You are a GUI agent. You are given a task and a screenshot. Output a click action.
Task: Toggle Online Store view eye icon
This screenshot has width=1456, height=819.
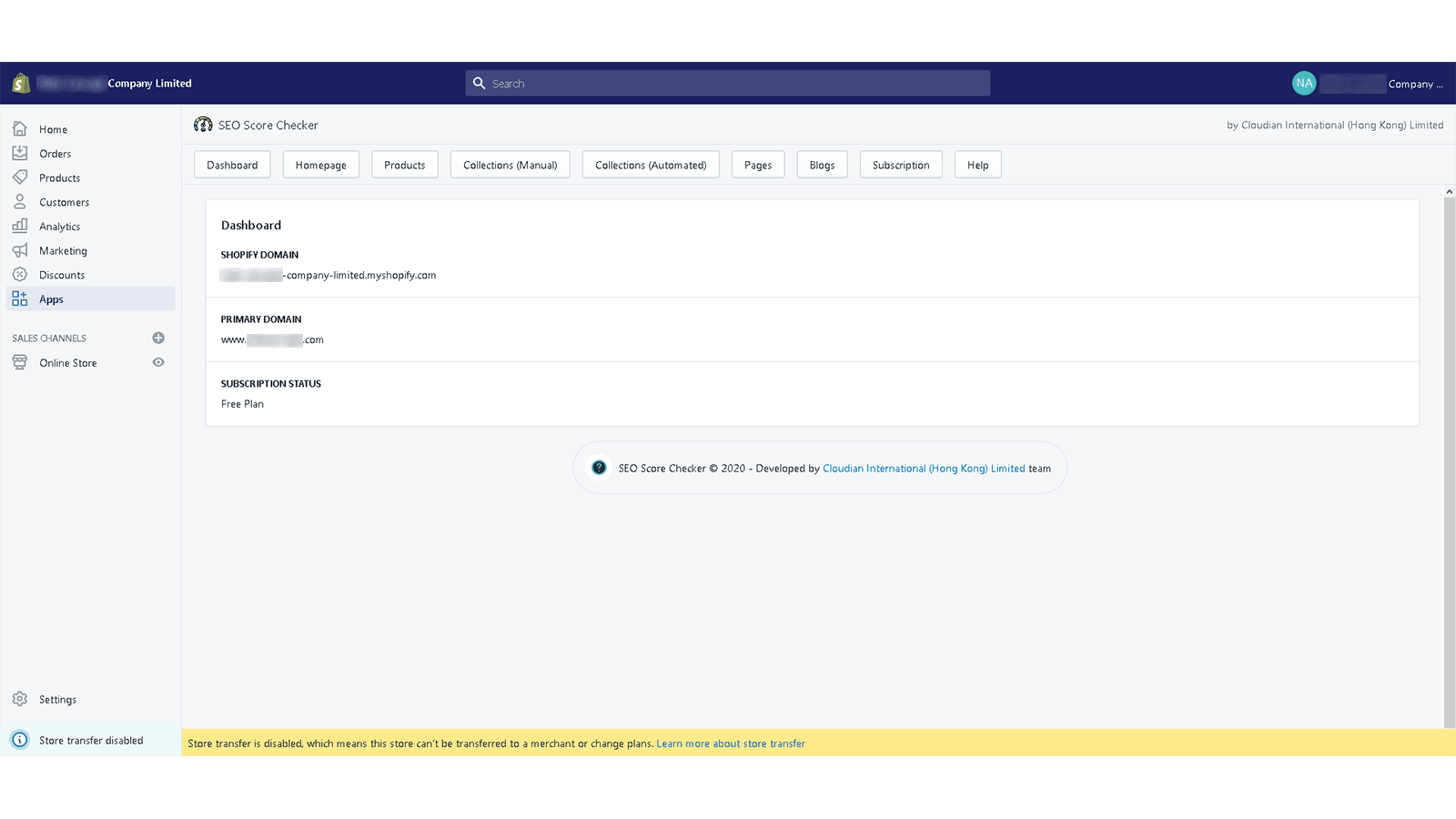coord(158,362)
